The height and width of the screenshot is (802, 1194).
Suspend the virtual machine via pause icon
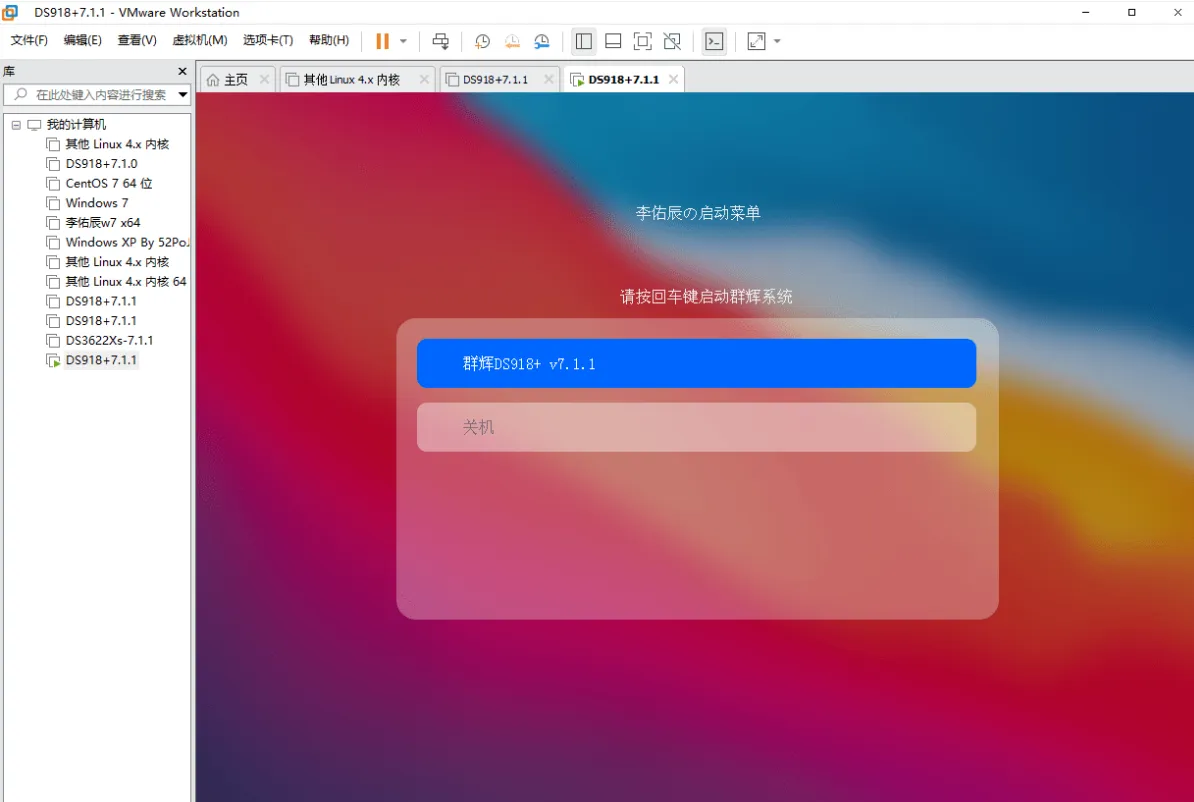coord(383,41)
